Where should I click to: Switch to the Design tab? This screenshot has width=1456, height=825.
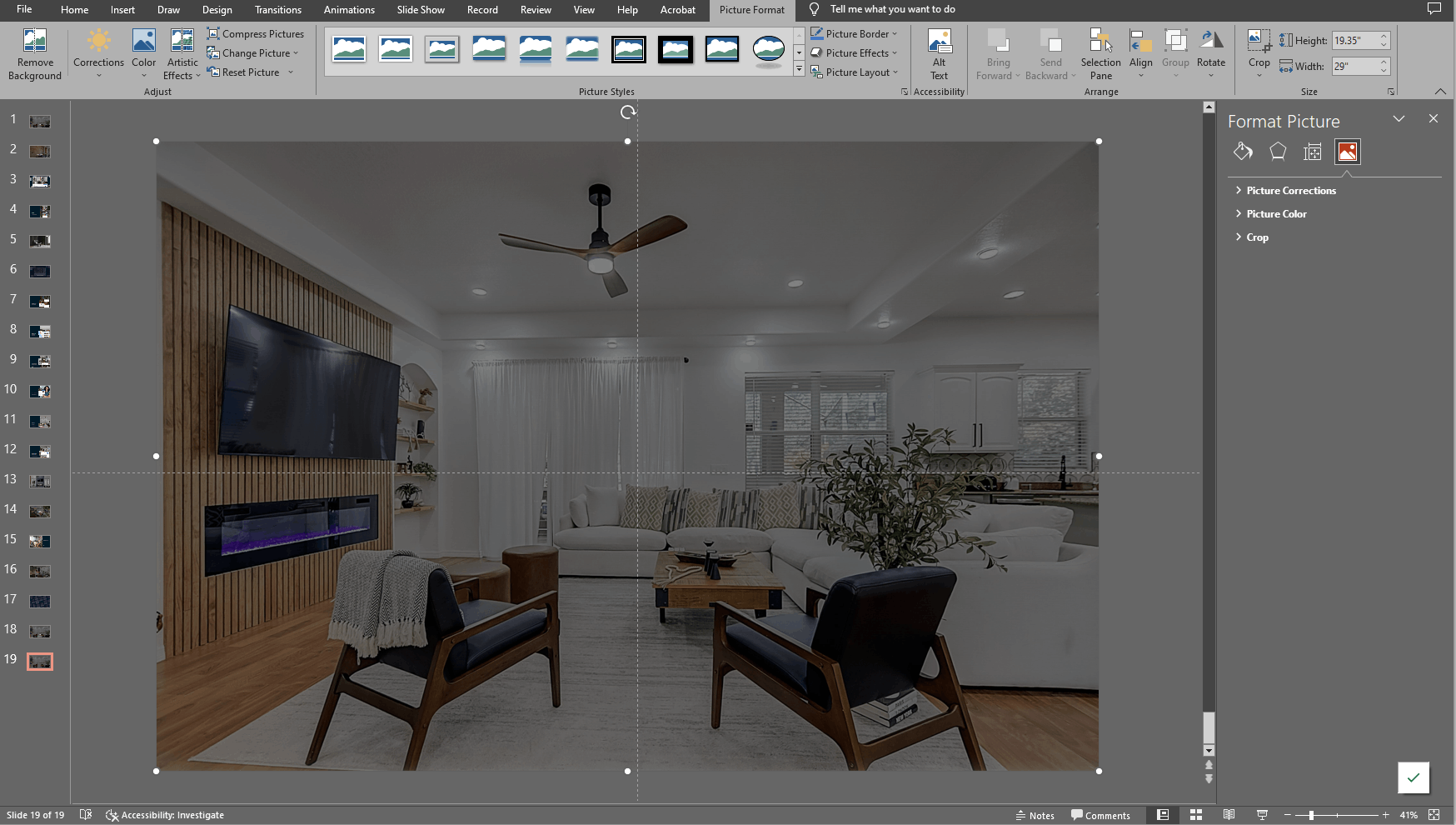pyautogui.click(x=217, y=9)
